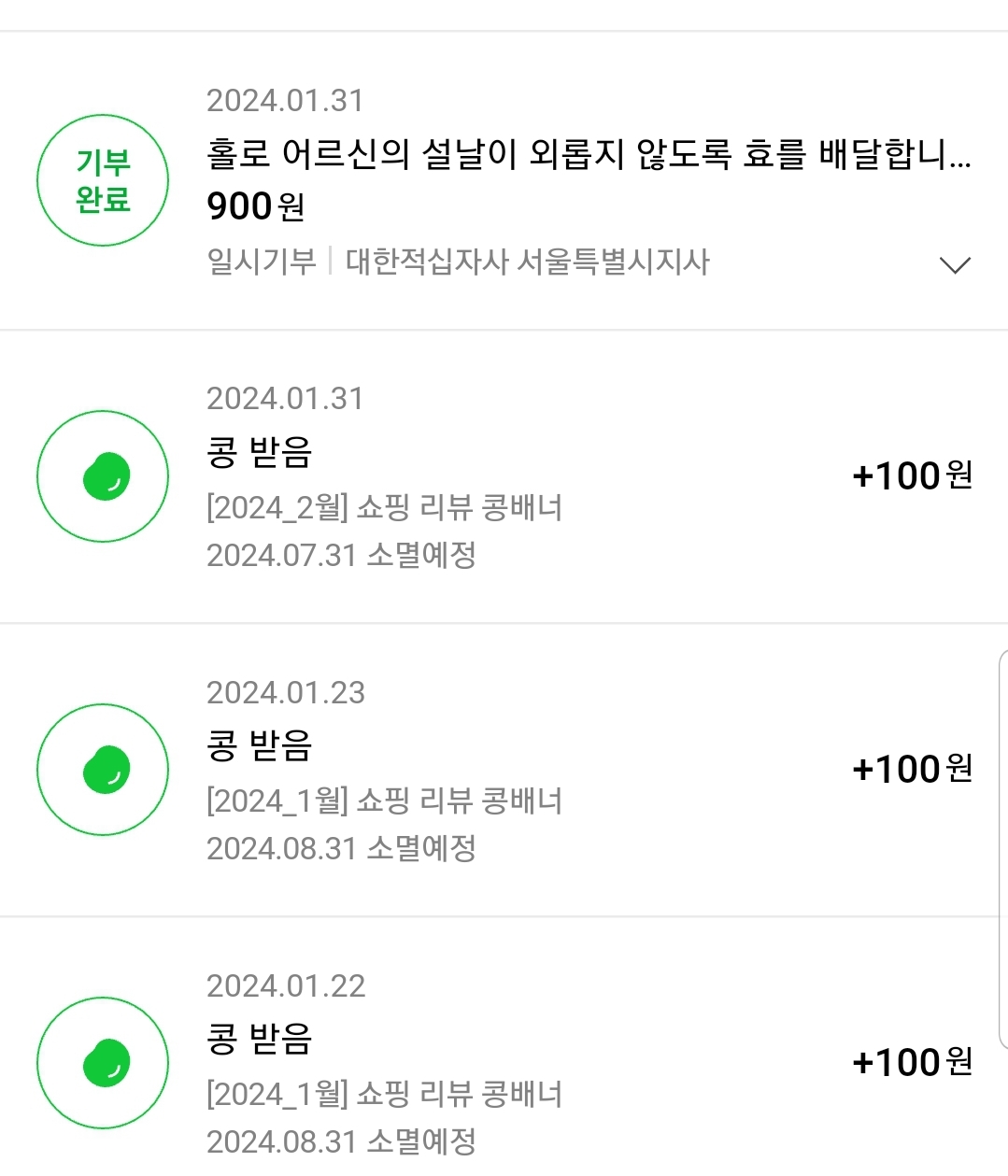Tap the +100원 amount for 2024.01.23
Viewport: 1008px width, 1176px height.
(912, 770)
